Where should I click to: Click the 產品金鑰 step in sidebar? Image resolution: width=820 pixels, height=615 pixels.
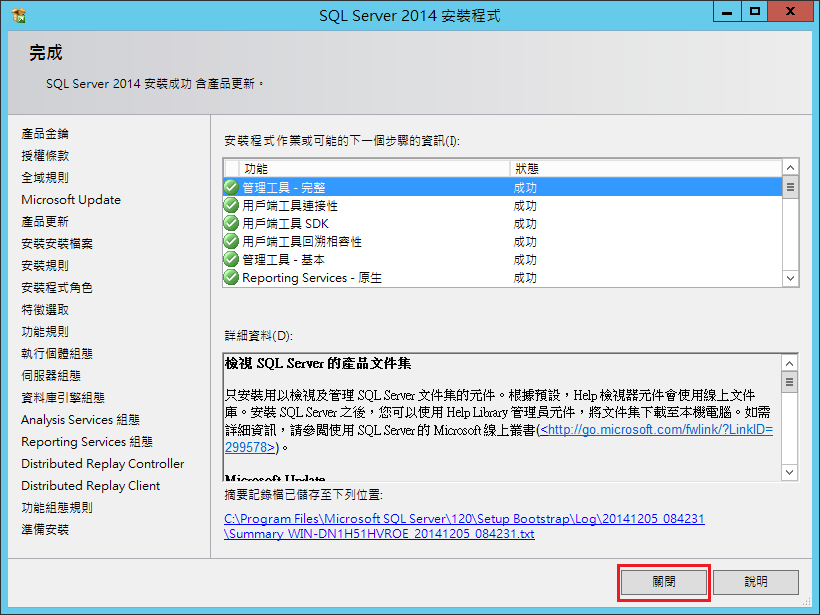(45, 134)
